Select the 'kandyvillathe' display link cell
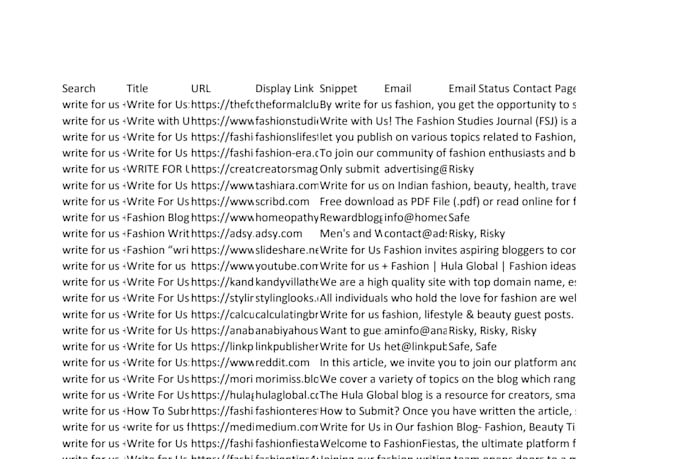 pos(287,282)
